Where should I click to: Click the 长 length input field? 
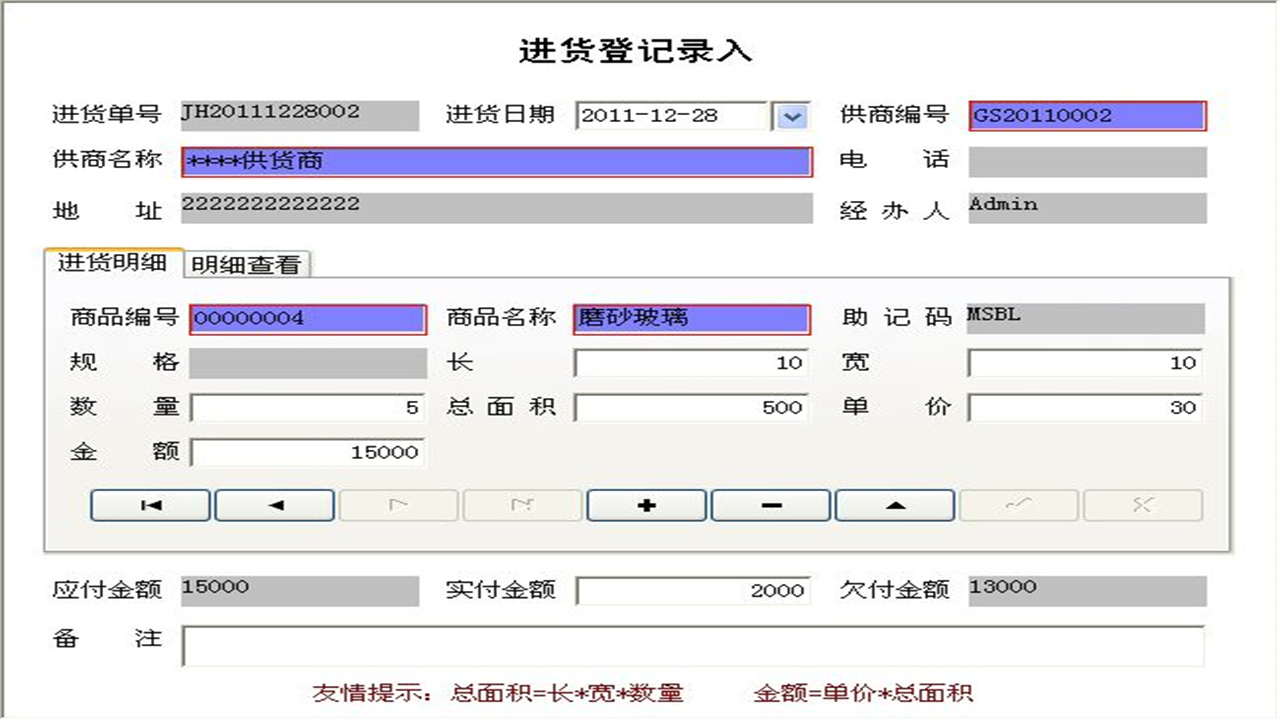(x=691, y=362)
